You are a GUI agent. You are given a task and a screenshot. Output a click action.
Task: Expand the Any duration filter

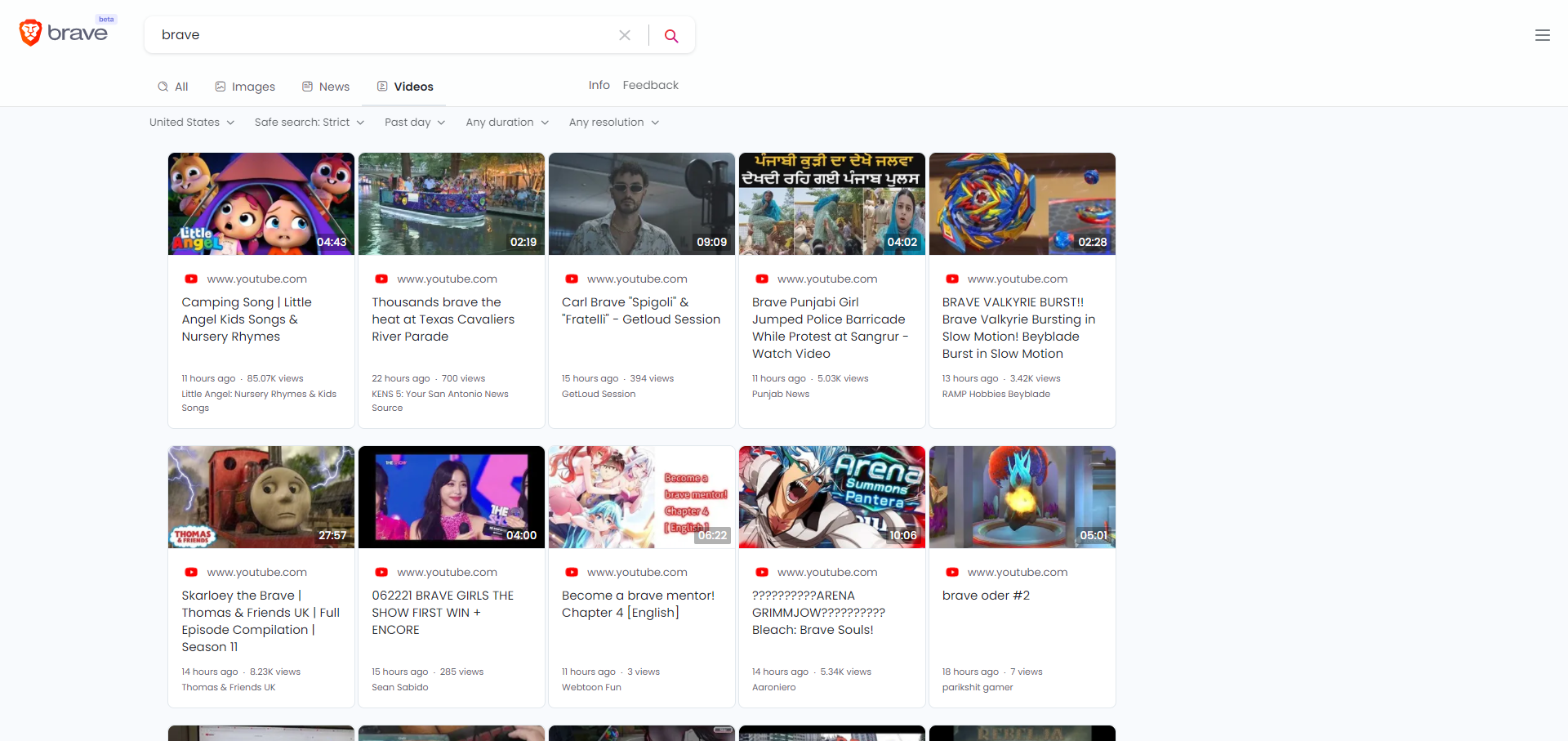pos(507,123)
